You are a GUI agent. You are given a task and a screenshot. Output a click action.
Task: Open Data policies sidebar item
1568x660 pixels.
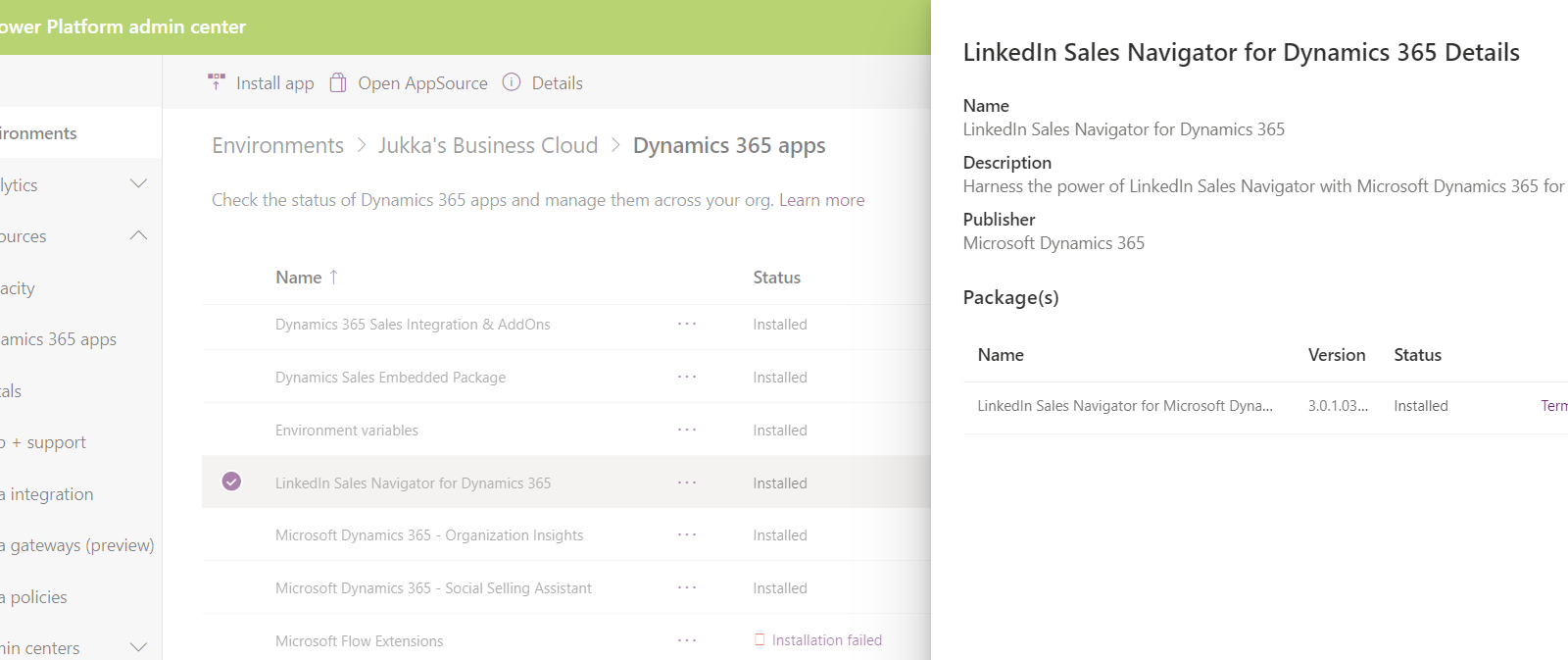coord(33,597)
